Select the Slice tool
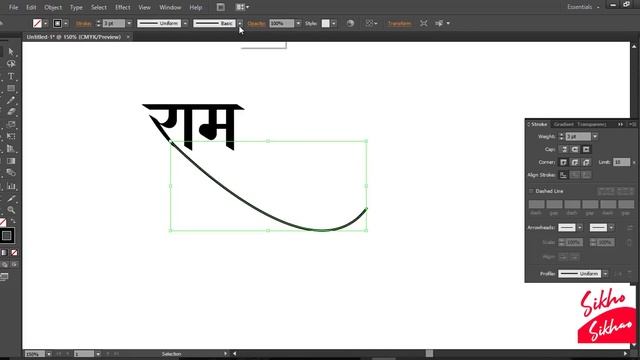 pyautogui.click(x=11, y=198)
